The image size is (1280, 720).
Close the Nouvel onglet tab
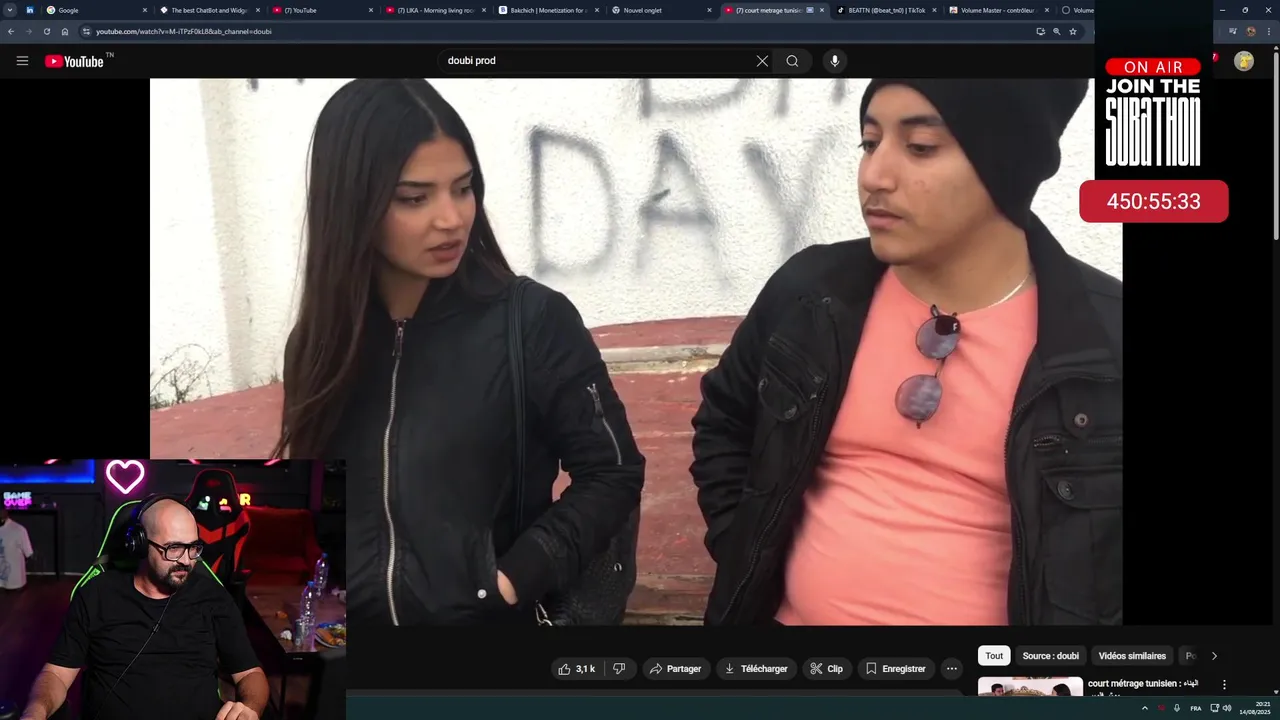[710, 10]
